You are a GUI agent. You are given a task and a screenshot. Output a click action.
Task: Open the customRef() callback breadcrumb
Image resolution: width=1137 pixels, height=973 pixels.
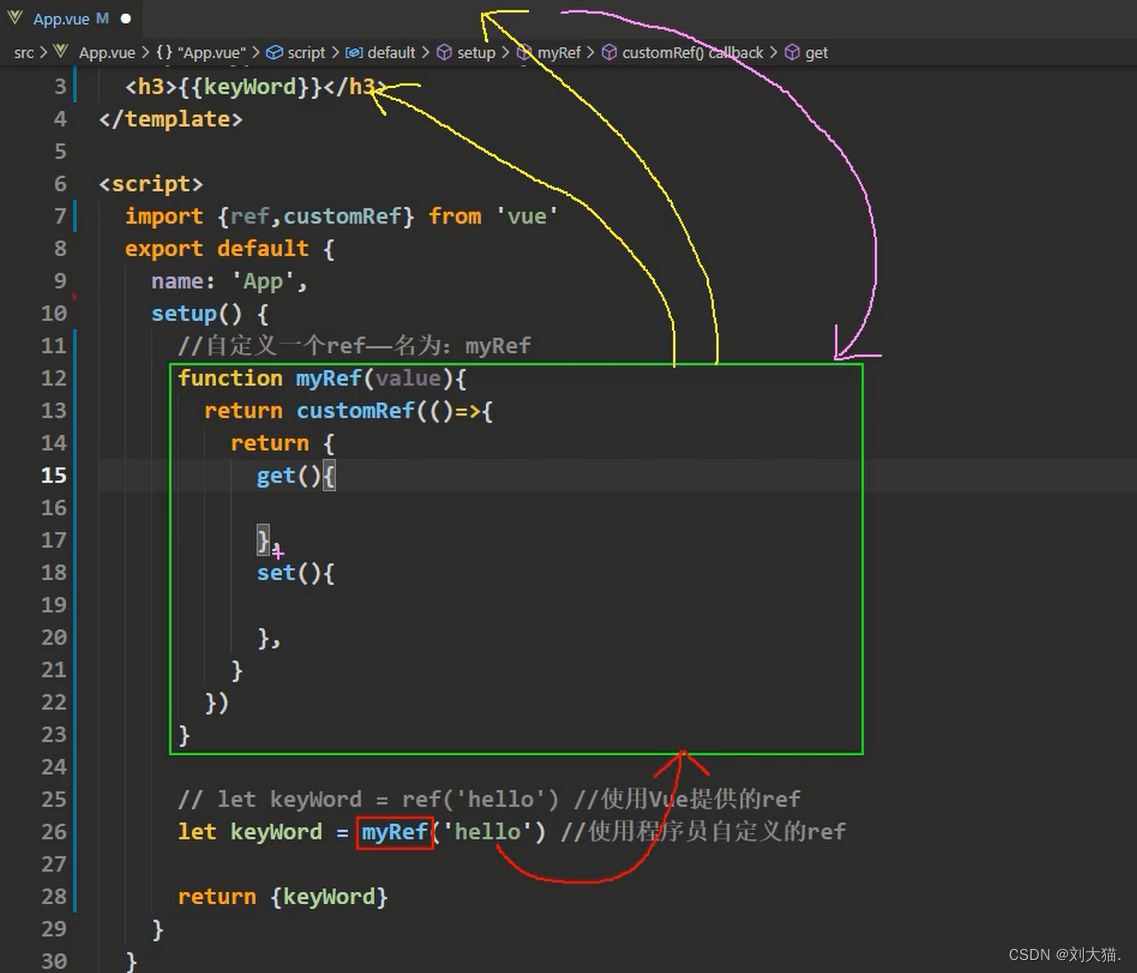692,52
